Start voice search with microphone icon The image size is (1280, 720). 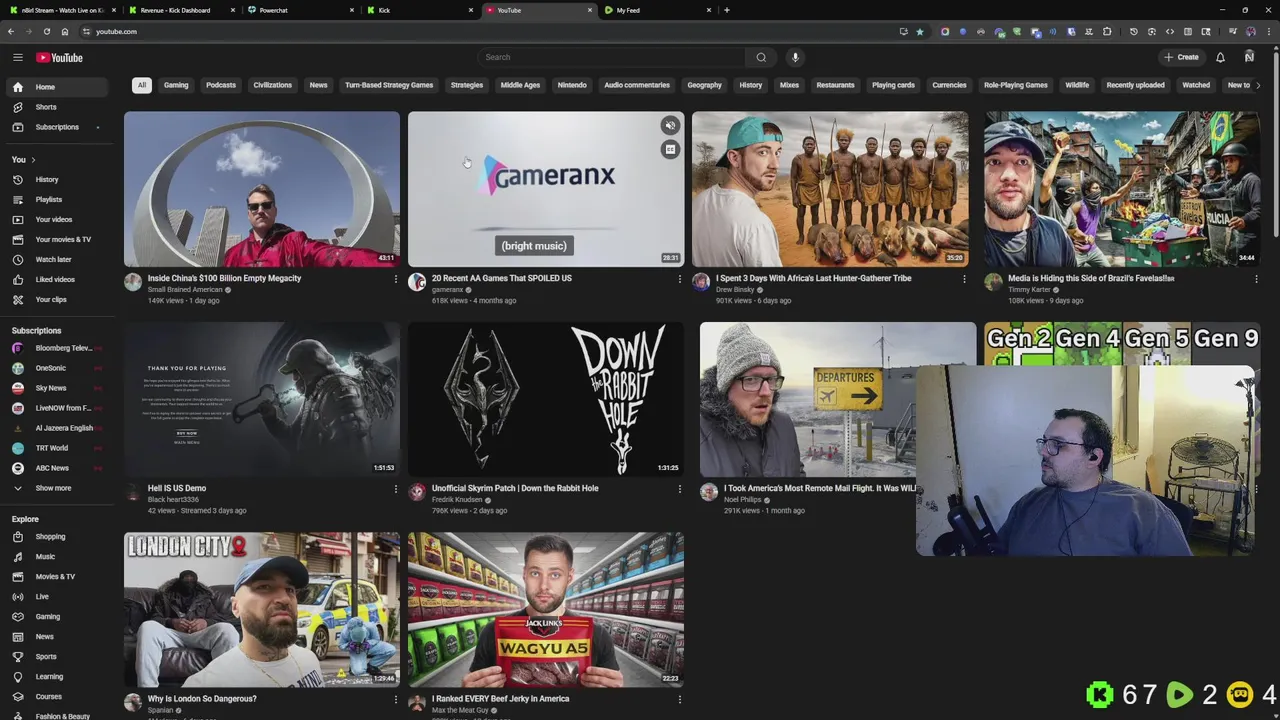point(795,57)
